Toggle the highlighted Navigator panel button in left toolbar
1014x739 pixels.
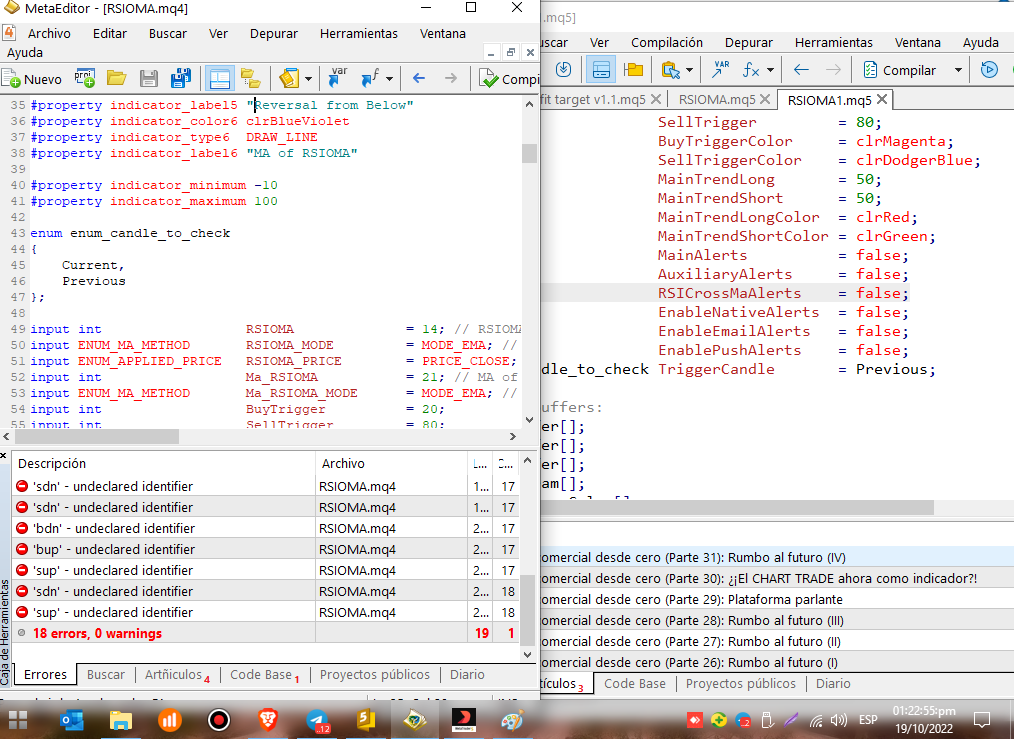219,79
